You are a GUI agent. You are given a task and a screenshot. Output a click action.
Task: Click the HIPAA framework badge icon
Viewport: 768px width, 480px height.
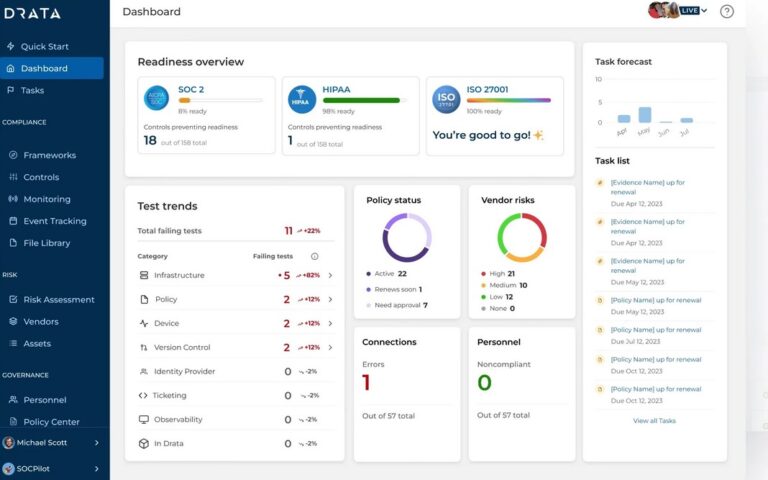[301, 99]
